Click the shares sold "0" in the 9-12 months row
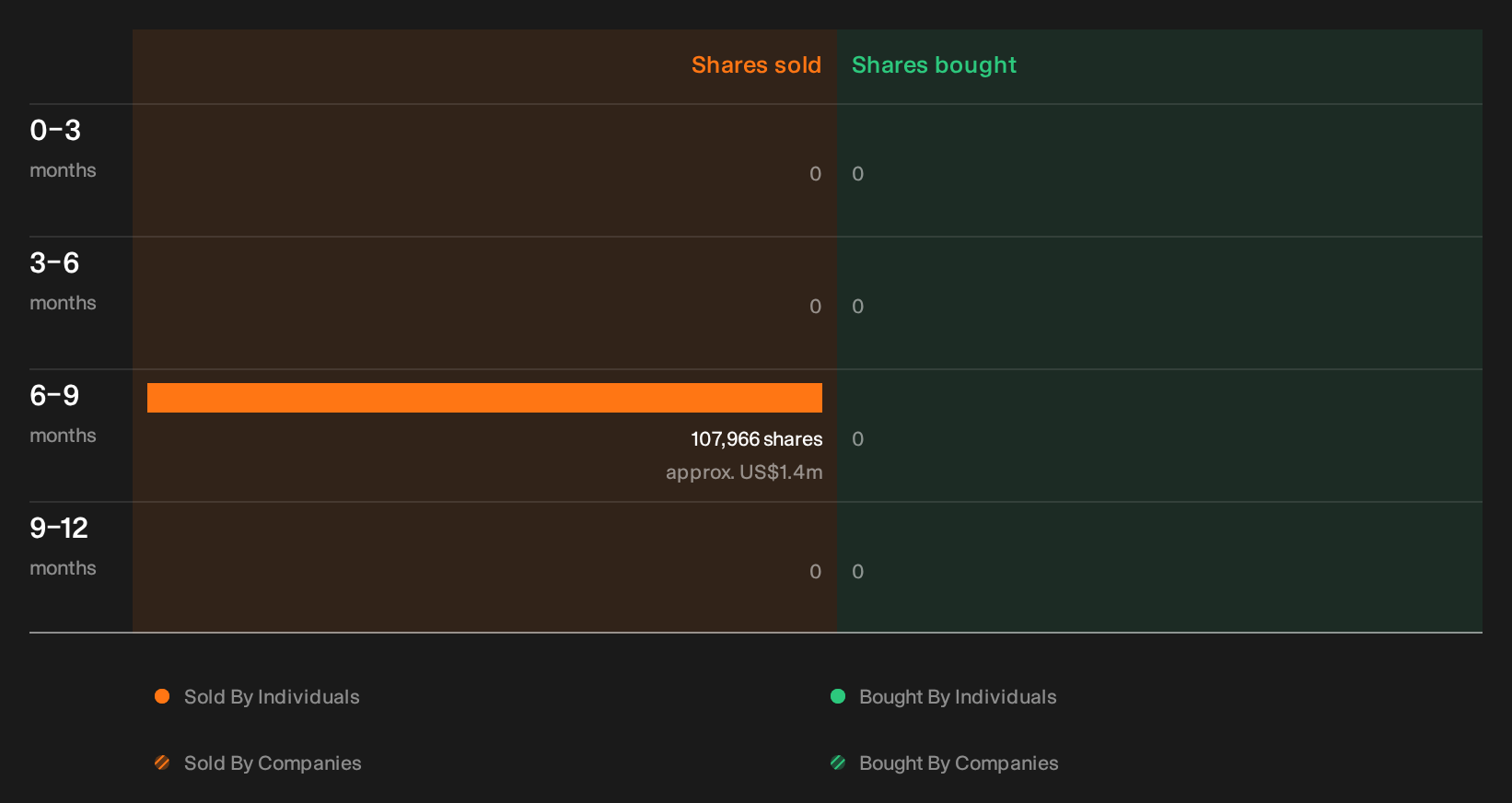The image size is (1512, 803). pyautogui.click(x=815, y=572)
